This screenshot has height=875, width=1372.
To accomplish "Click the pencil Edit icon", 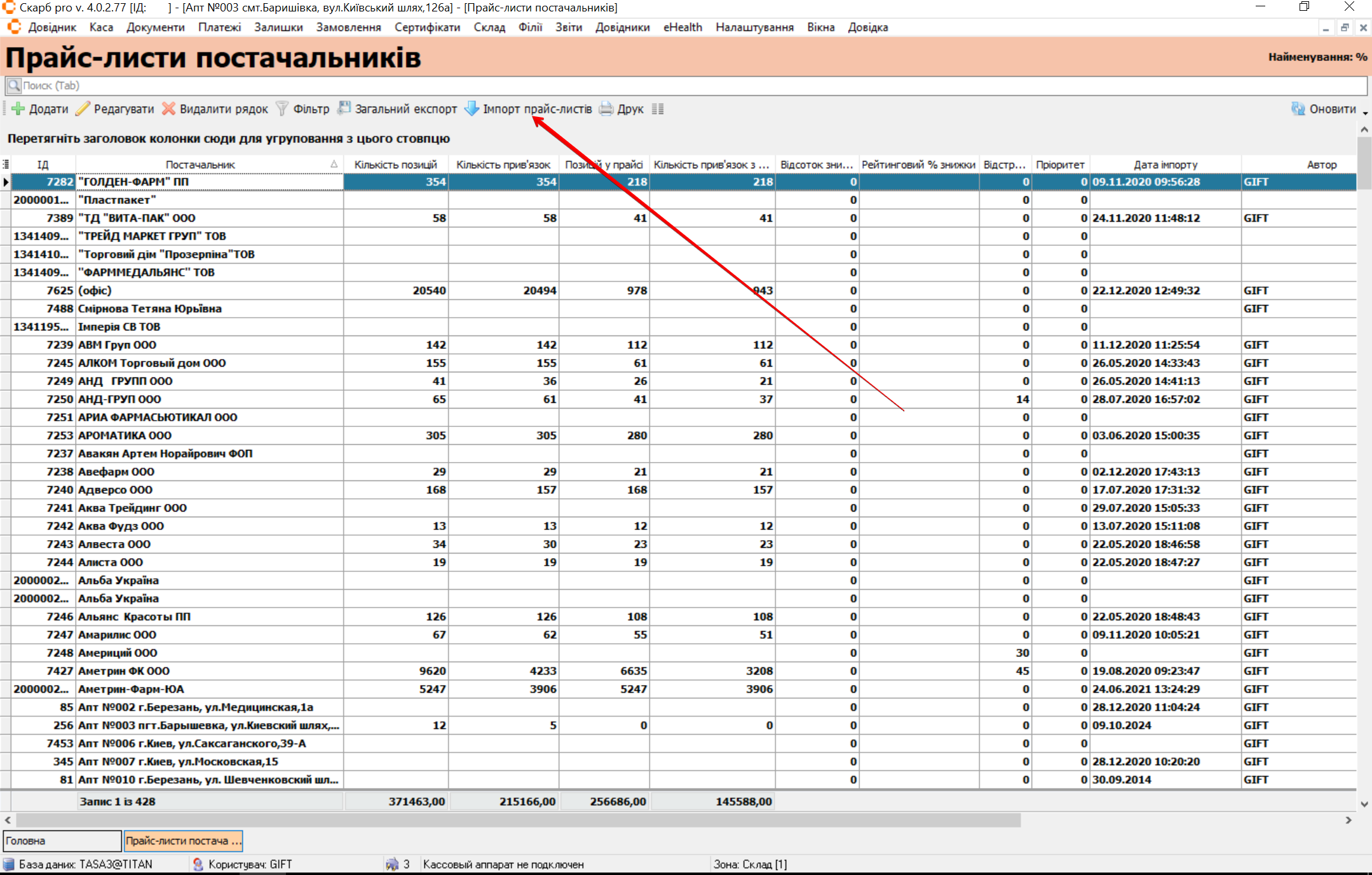I will (x=83, y=109).
